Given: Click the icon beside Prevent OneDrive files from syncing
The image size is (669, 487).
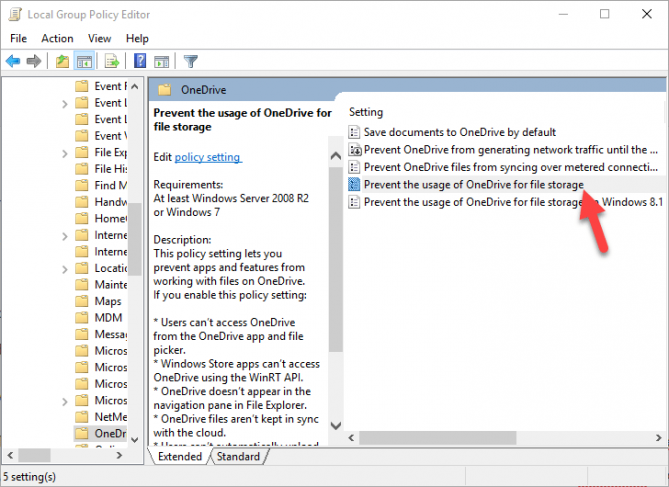Looking at the screenshot, I should (354, 167).
